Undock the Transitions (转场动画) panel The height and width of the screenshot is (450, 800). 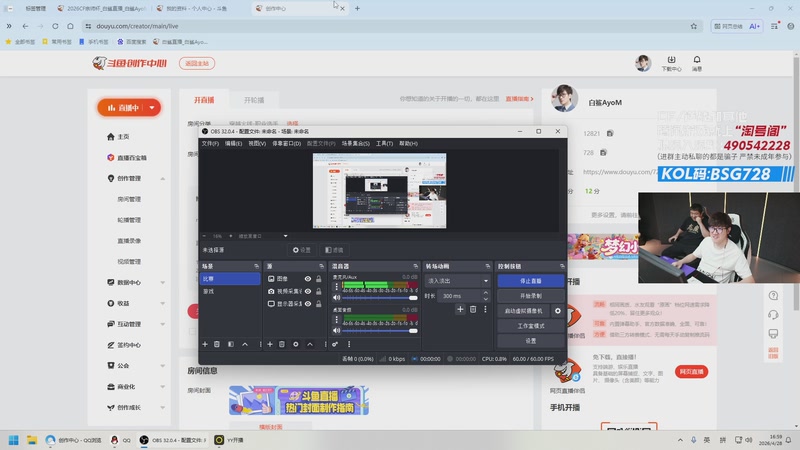[x=488, y=266]
